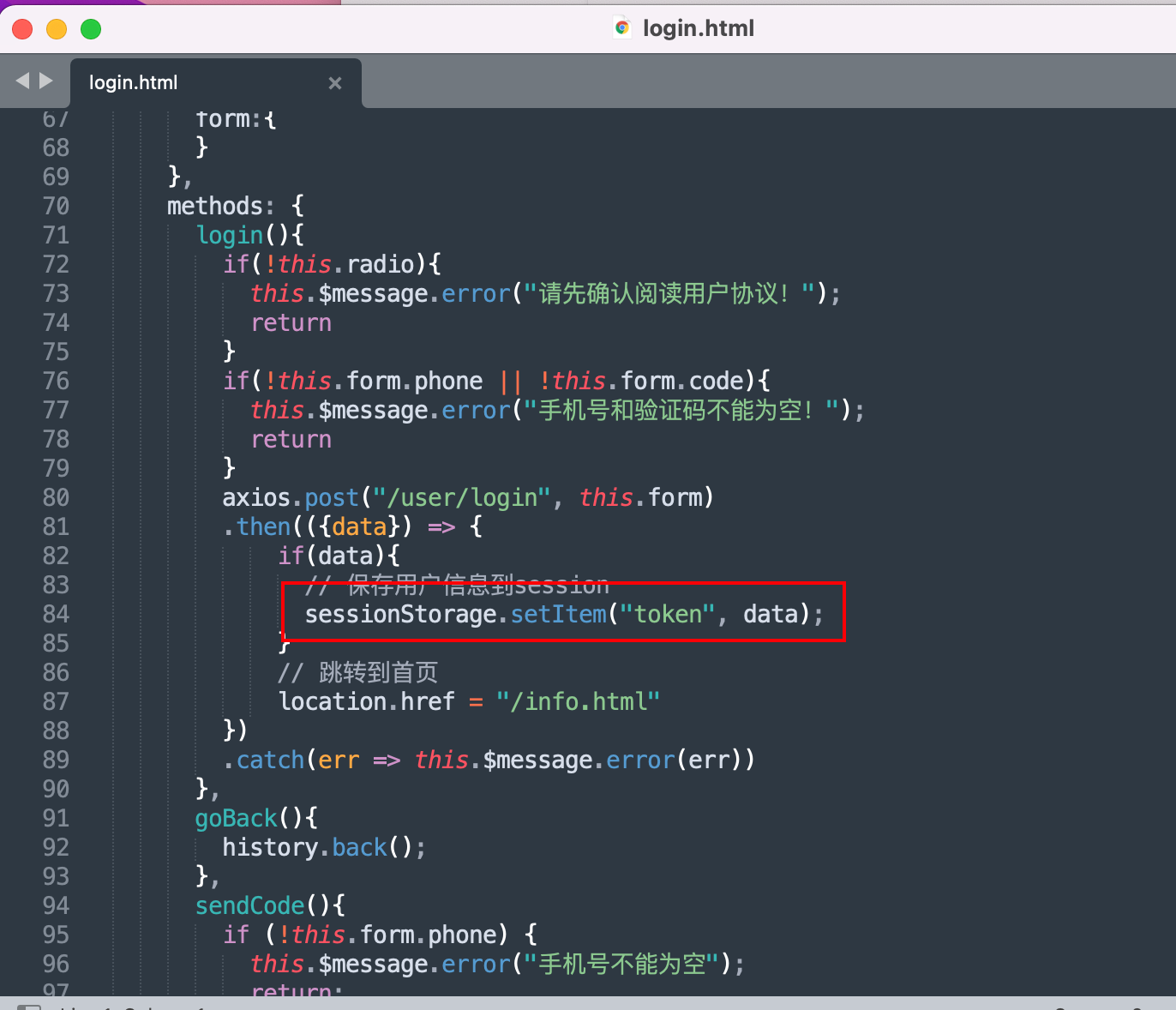The width and height of the screenshot is (1176, 1010).
Task: Click the green zoom window button
Action: coord(91,29)
